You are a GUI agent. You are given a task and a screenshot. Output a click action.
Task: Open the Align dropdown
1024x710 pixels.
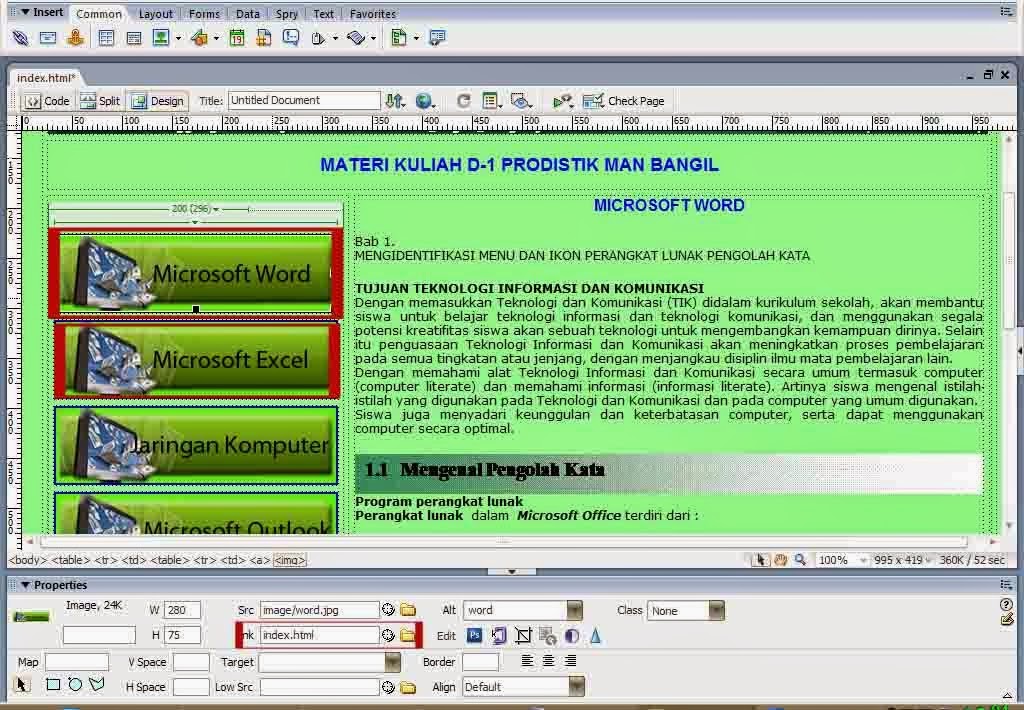[577, 686]
